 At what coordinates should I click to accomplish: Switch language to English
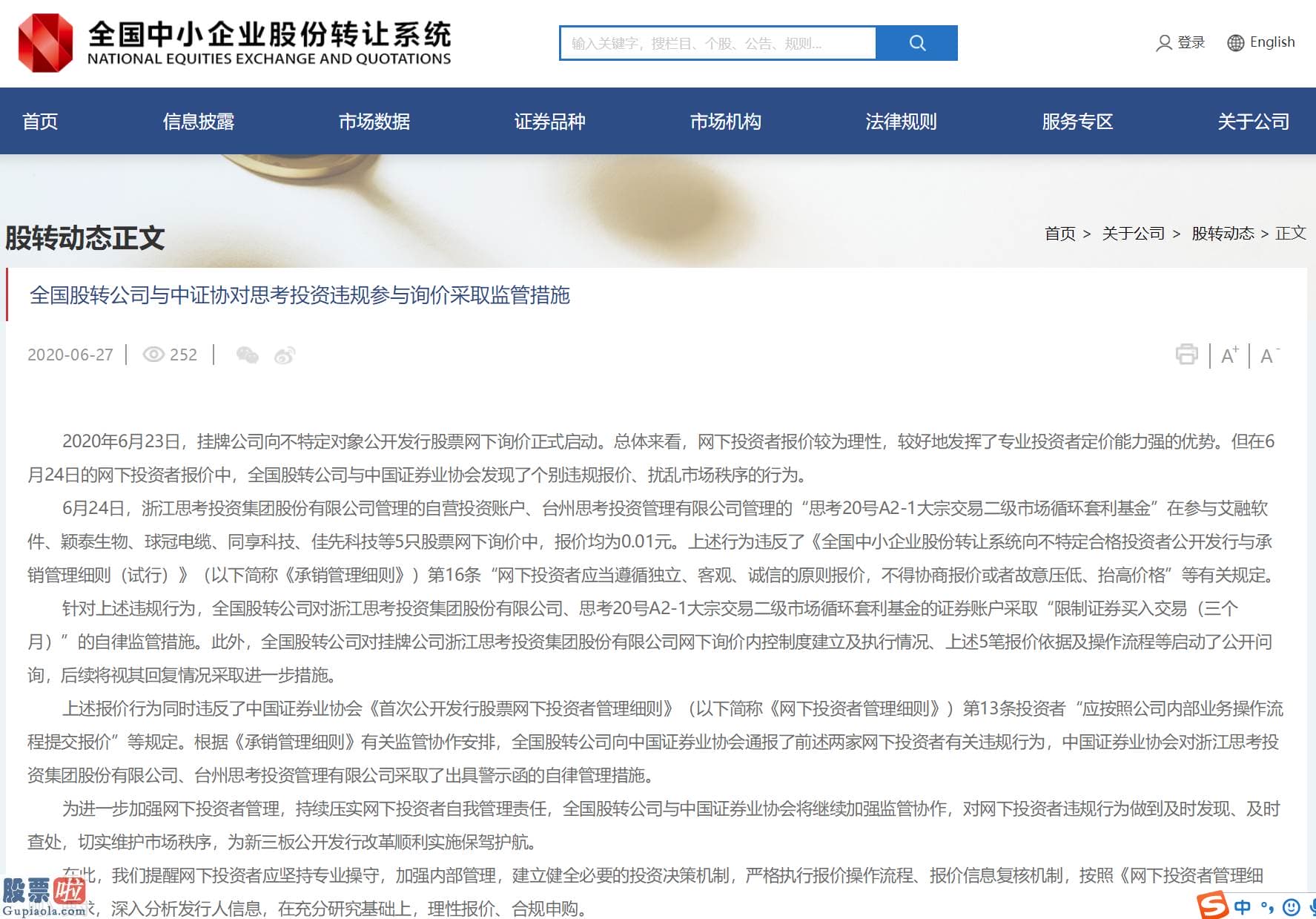(1272, 42)
